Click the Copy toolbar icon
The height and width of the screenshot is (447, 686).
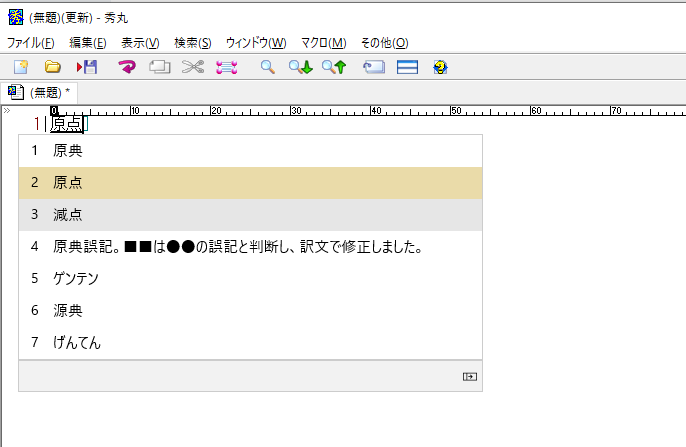160,67
